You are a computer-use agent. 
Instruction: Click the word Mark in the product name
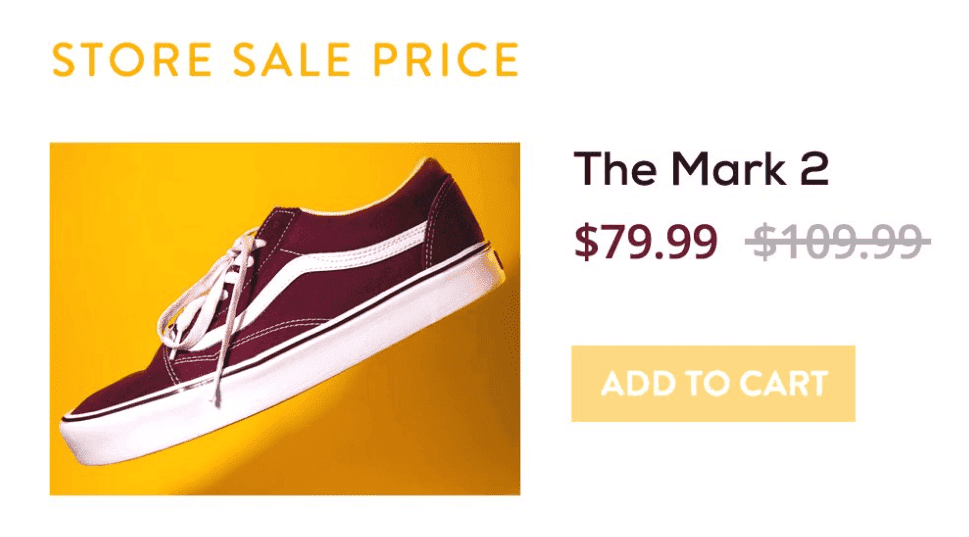click(x=728, y=169)
